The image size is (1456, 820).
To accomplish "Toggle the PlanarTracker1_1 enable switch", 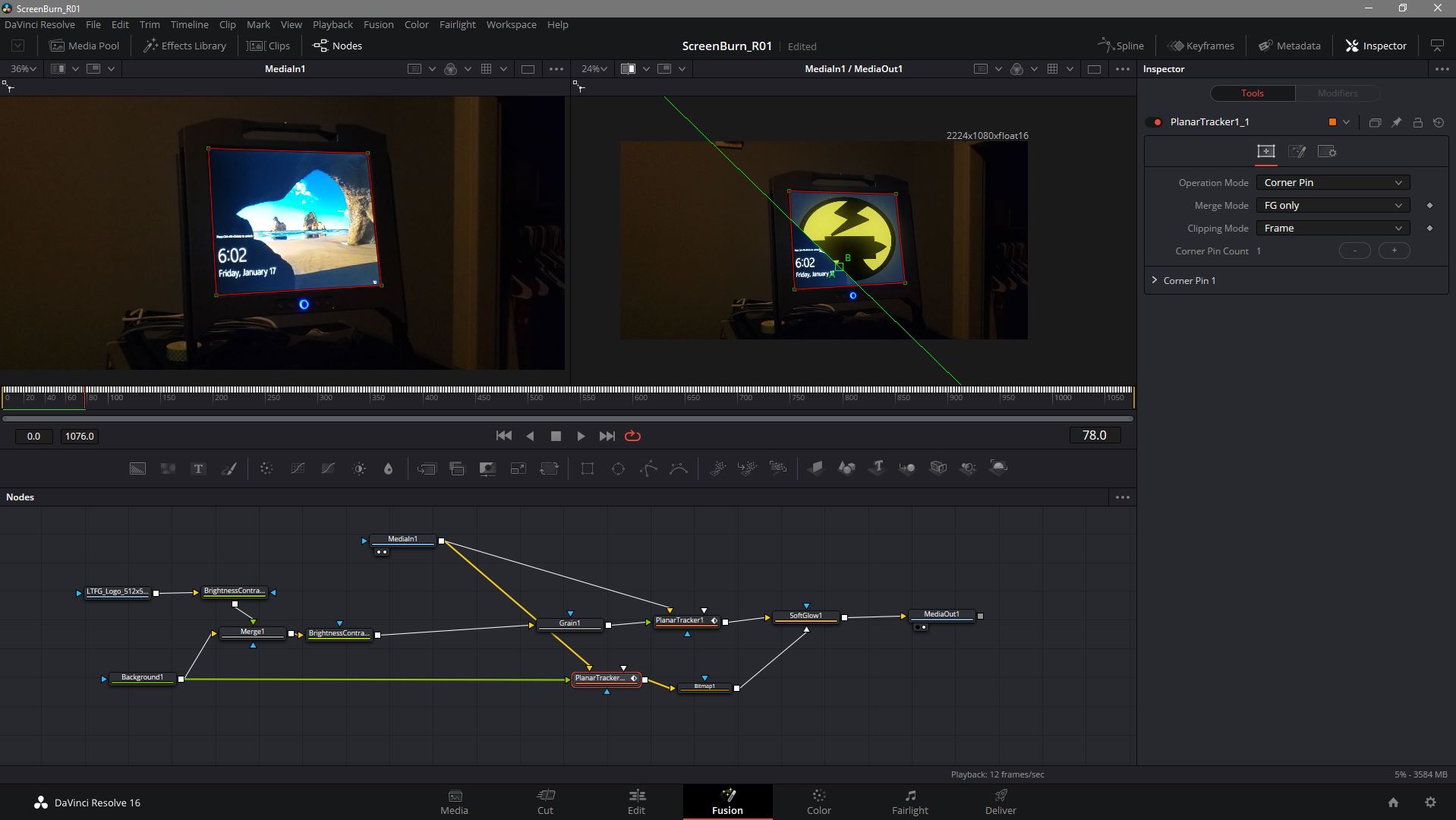I will (x=1158, y=122).
